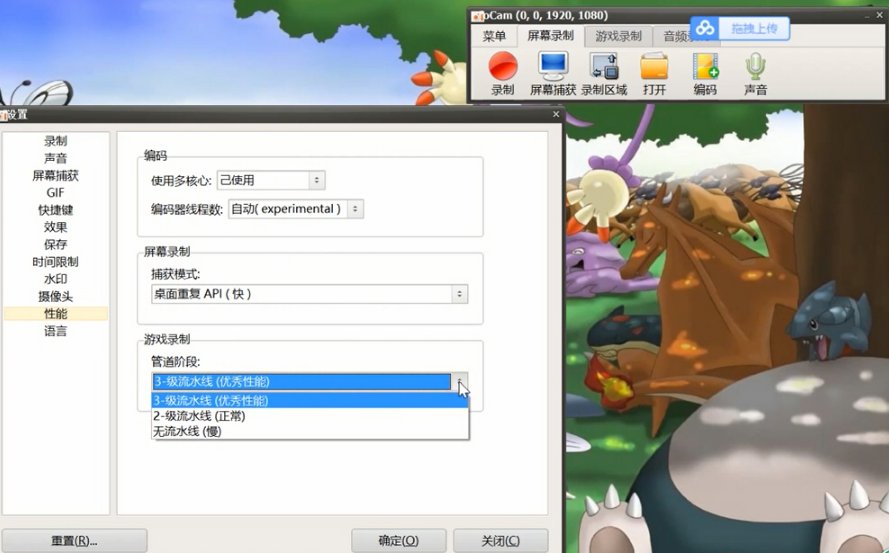Open the 捕获模式 dropdown

click(310, 294)
